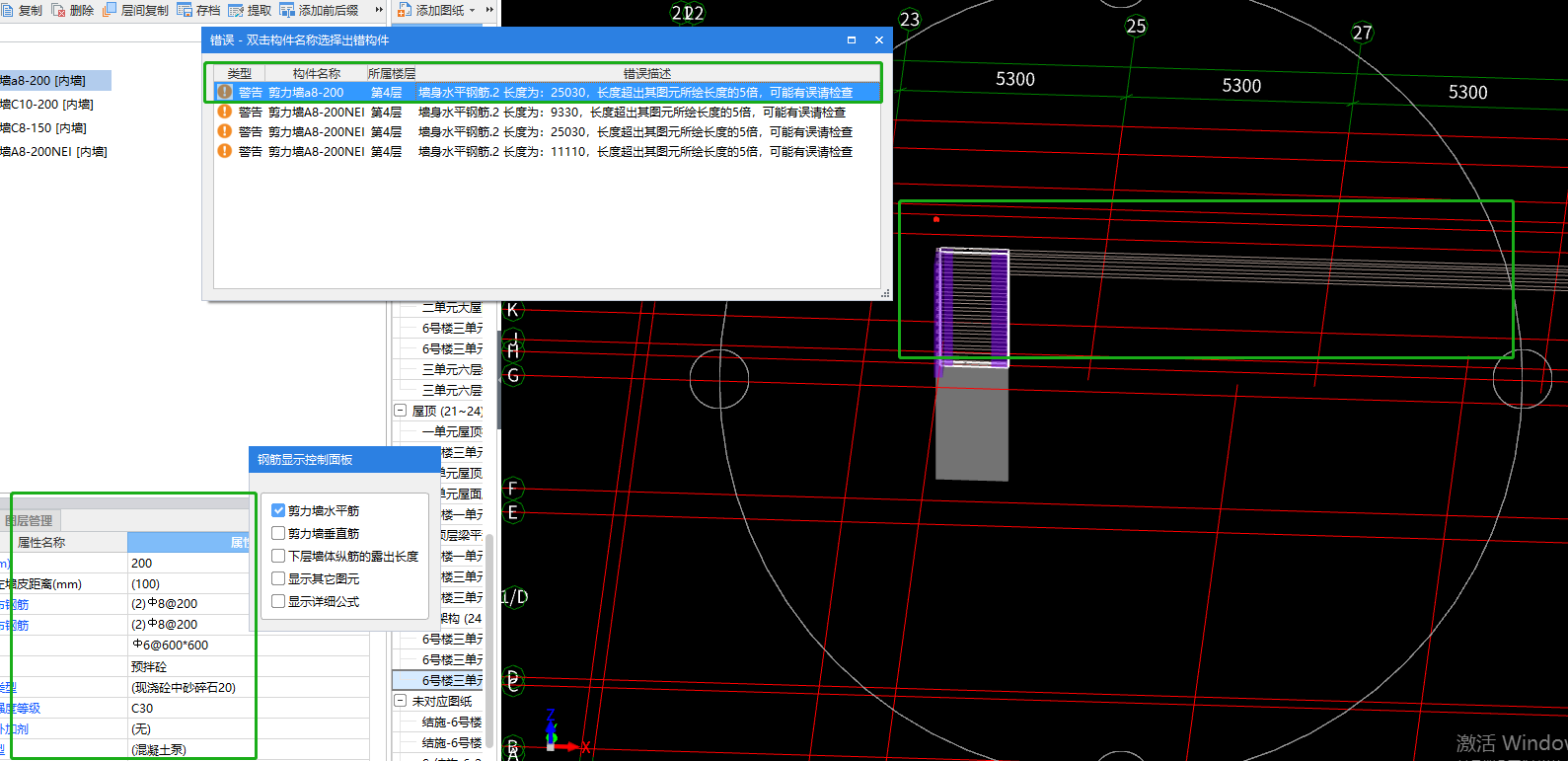
Task: Collapse the 屋顶 (21~24) tree node
Action: (401, 411)
